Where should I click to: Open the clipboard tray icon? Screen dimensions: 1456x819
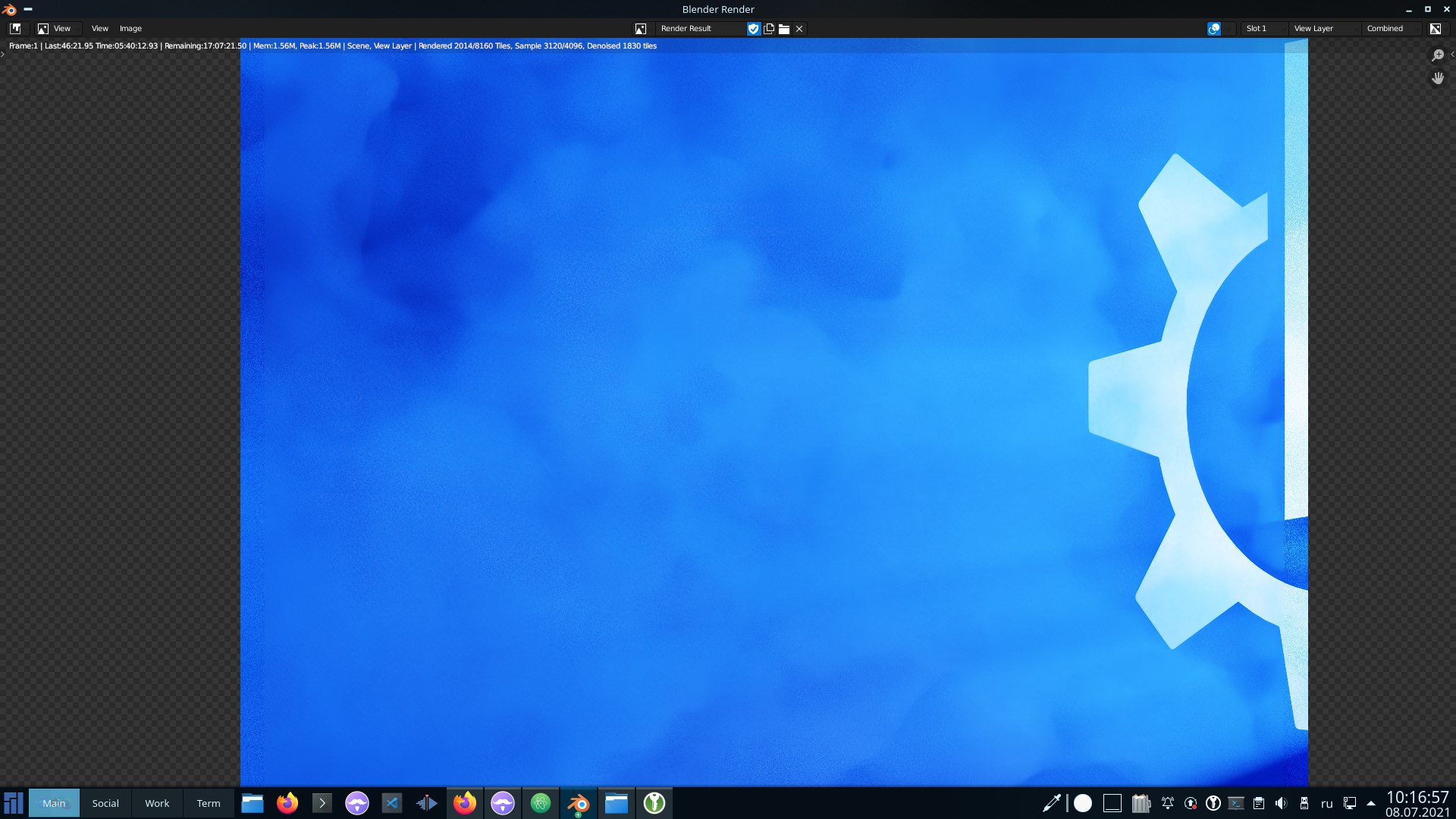pyautogui.click(x=1259, y=803)
